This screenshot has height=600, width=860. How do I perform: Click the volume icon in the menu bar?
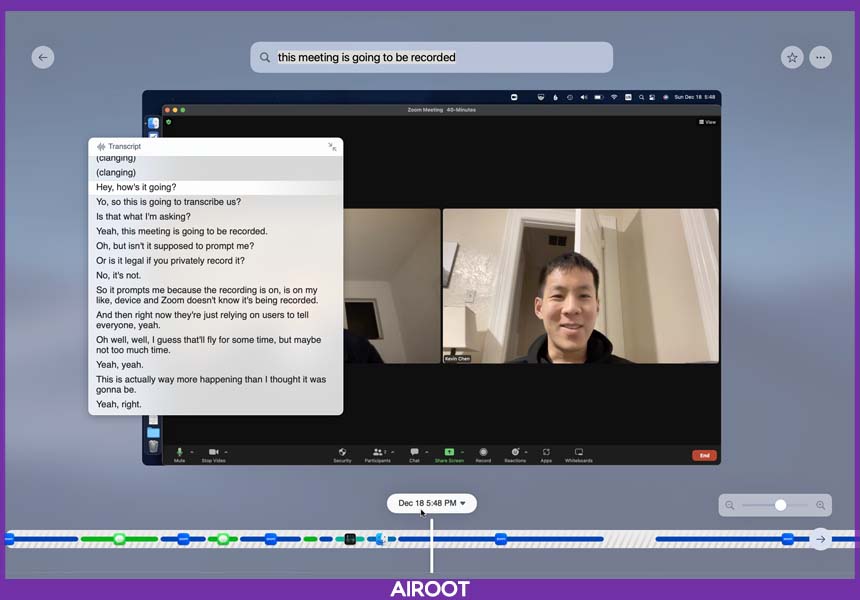[584, 97]
